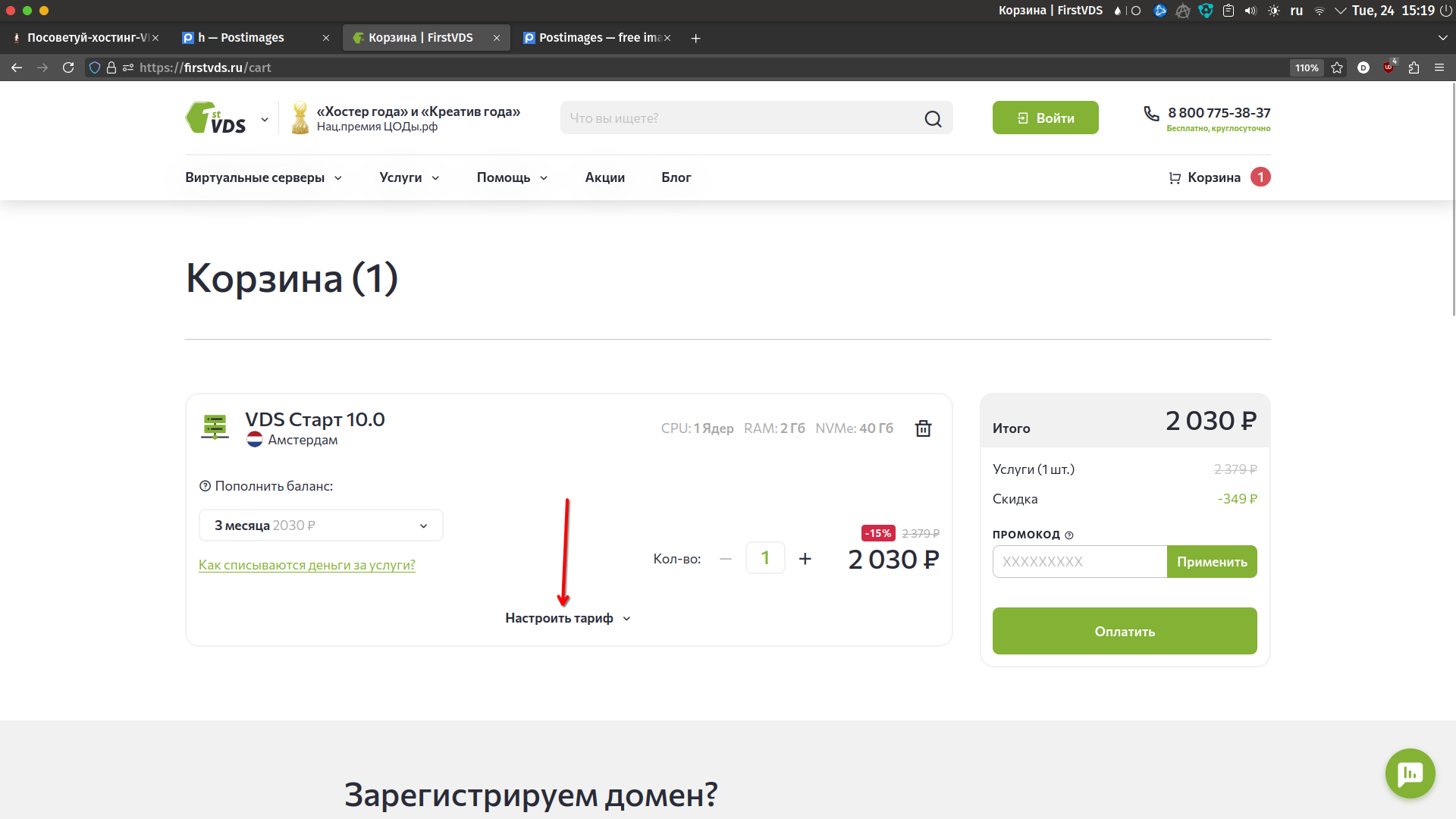This screenshot has width=1456, height=819.
Task: Bookmark this page with star
Action: [x=1337, y=67]
